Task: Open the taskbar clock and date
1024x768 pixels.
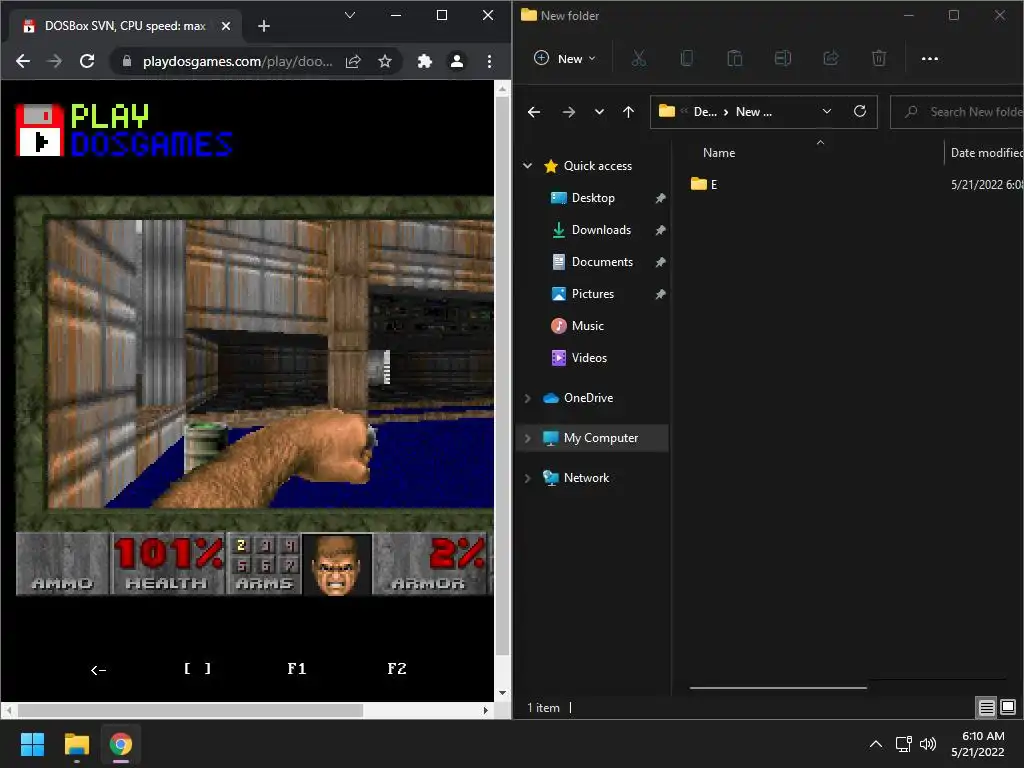Action: click(x=978, y=744)
